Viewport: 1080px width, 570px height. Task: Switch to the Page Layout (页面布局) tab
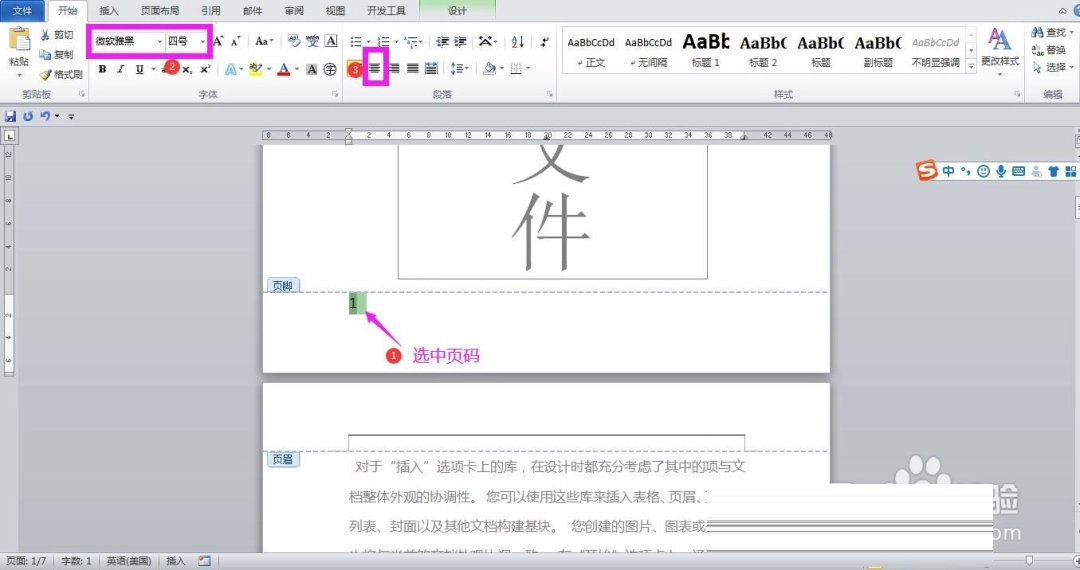click(x=160, y=10)
